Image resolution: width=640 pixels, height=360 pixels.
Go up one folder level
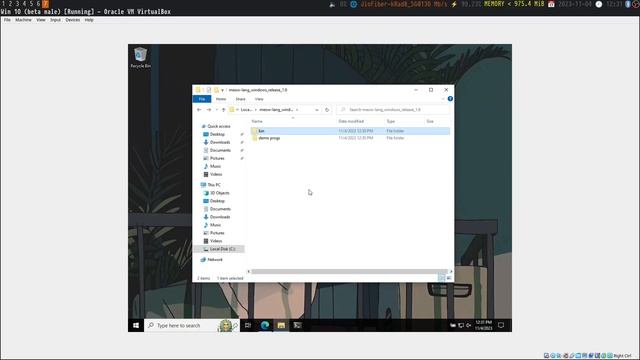pos(223,110)
